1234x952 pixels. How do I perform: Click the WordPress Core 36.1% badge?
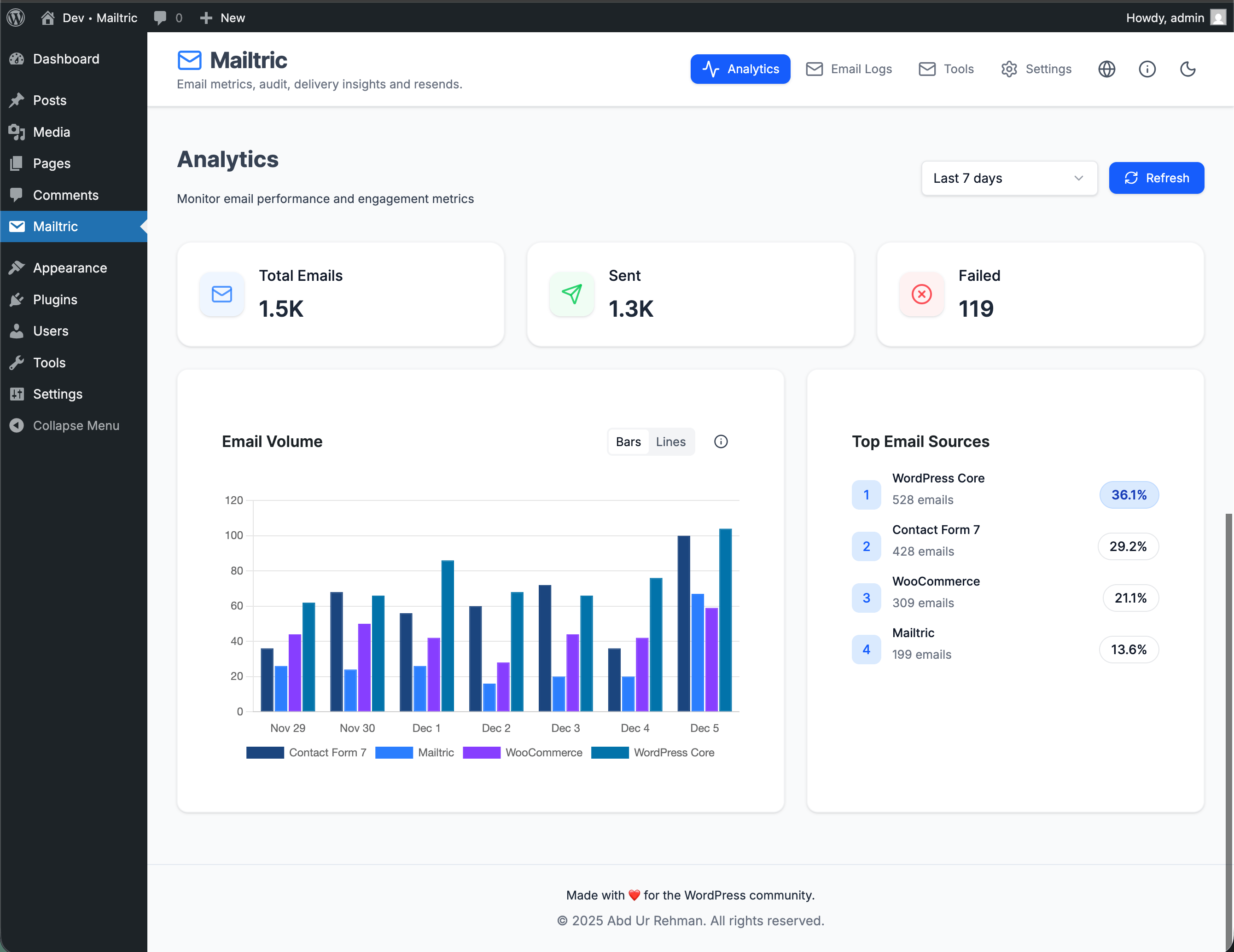[x=1129, y=495]
